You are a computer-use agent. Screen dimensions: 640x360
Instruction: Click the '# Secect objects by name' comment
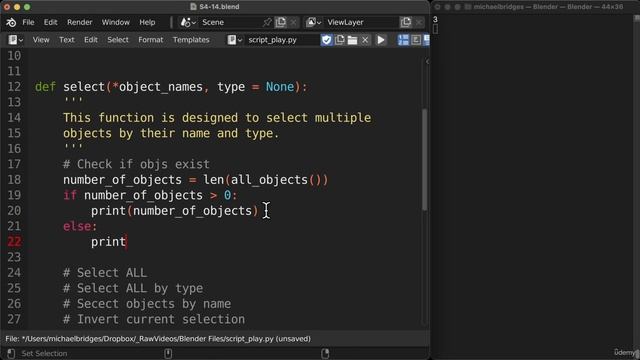(147, 304)
